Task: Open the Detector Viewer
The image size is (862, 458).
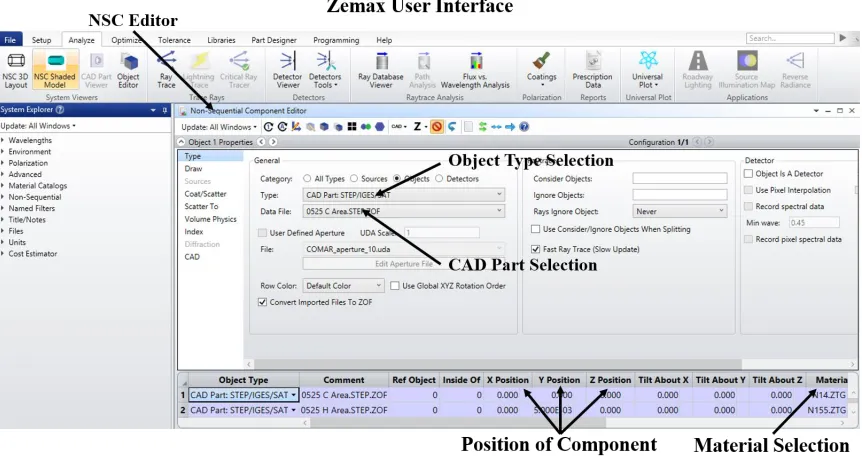Action: (288, 70)
